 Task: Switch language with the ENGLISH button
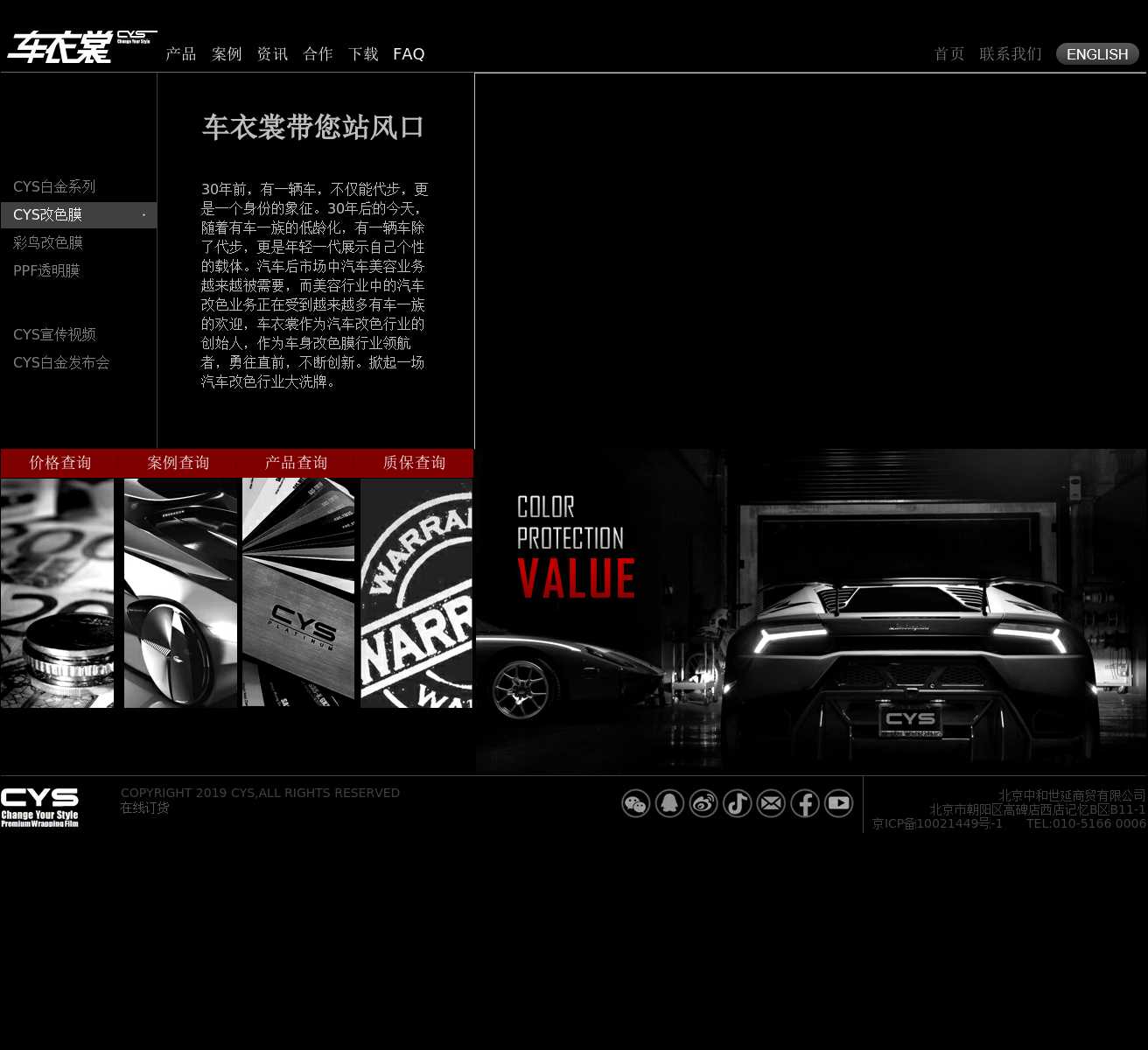click(x=1097, y=54)
